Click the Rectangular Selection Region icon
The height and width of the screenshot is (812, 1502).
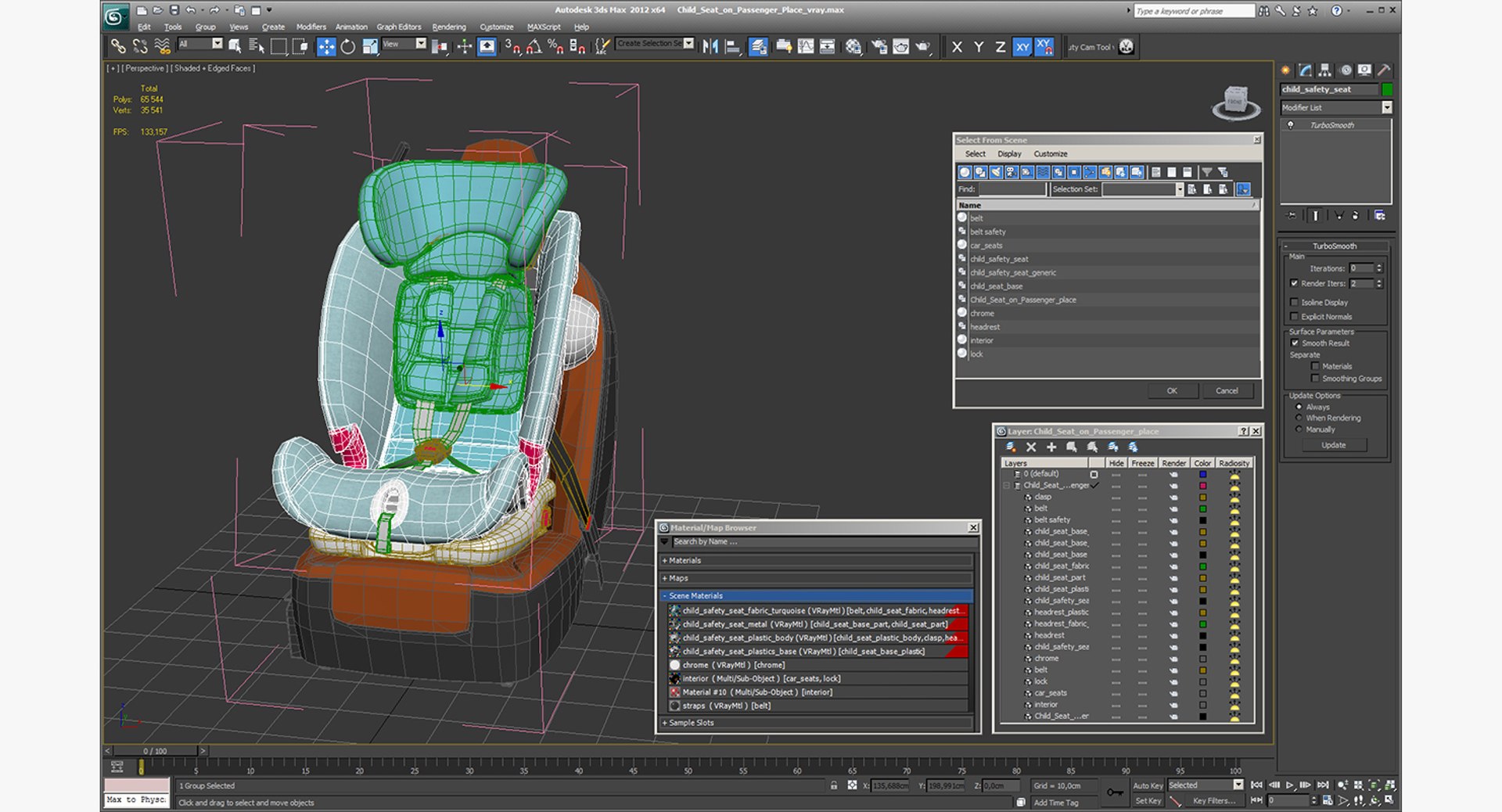[x=278, y=47]
